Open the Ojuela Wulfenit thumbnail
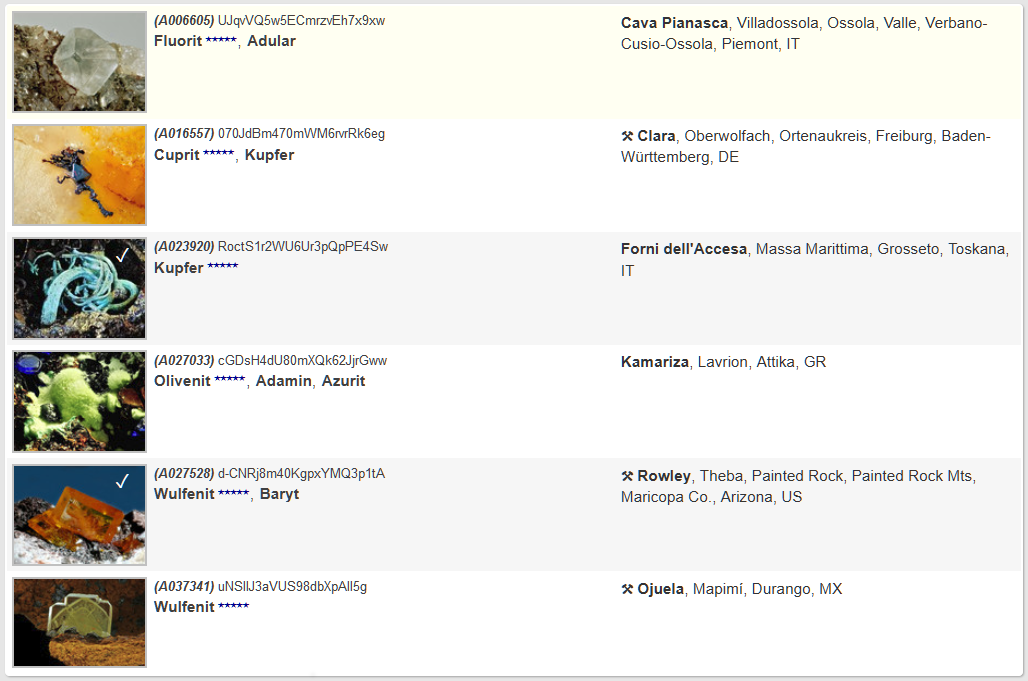The height and width of the screenshot is (681, 1028). coord(80,622)
